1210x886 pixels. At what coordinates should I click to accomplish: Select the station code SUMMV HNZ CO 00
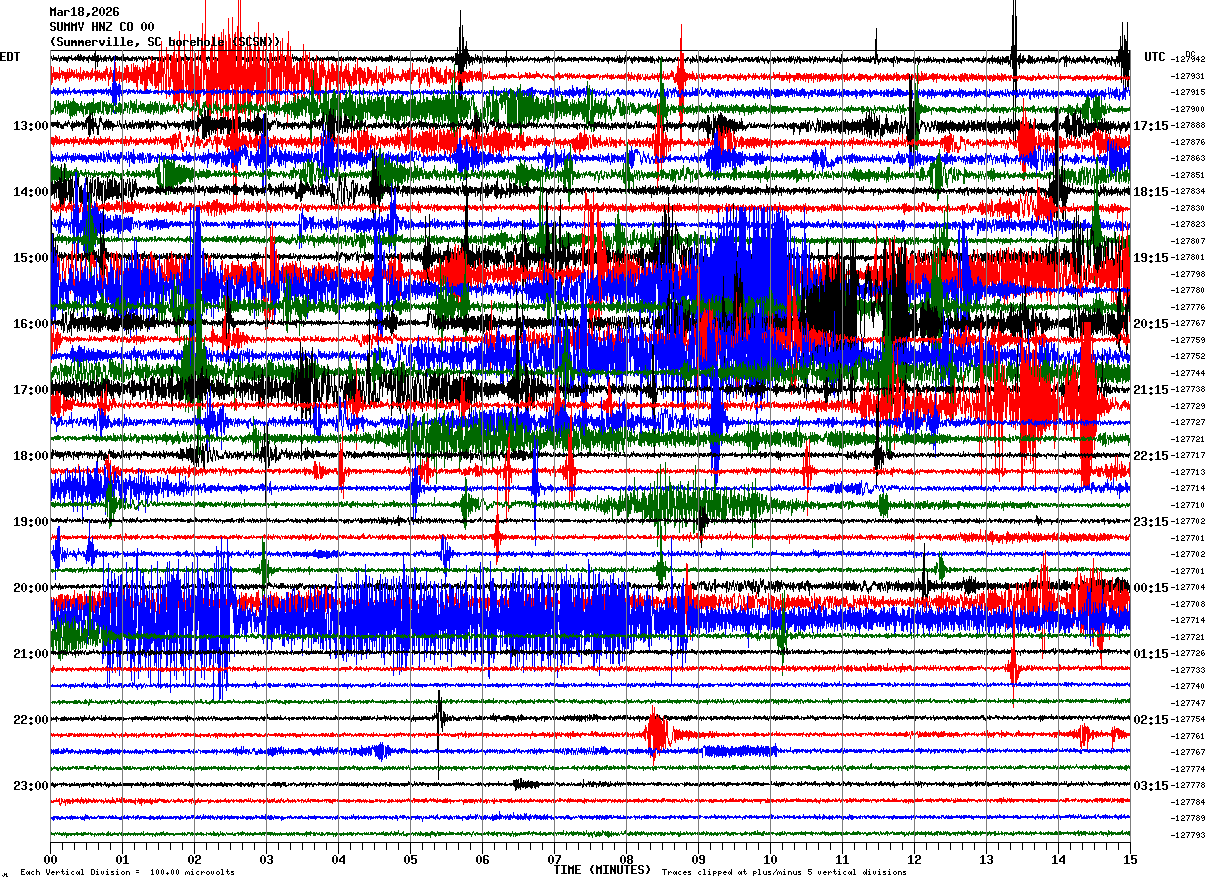tap(102, 27)
